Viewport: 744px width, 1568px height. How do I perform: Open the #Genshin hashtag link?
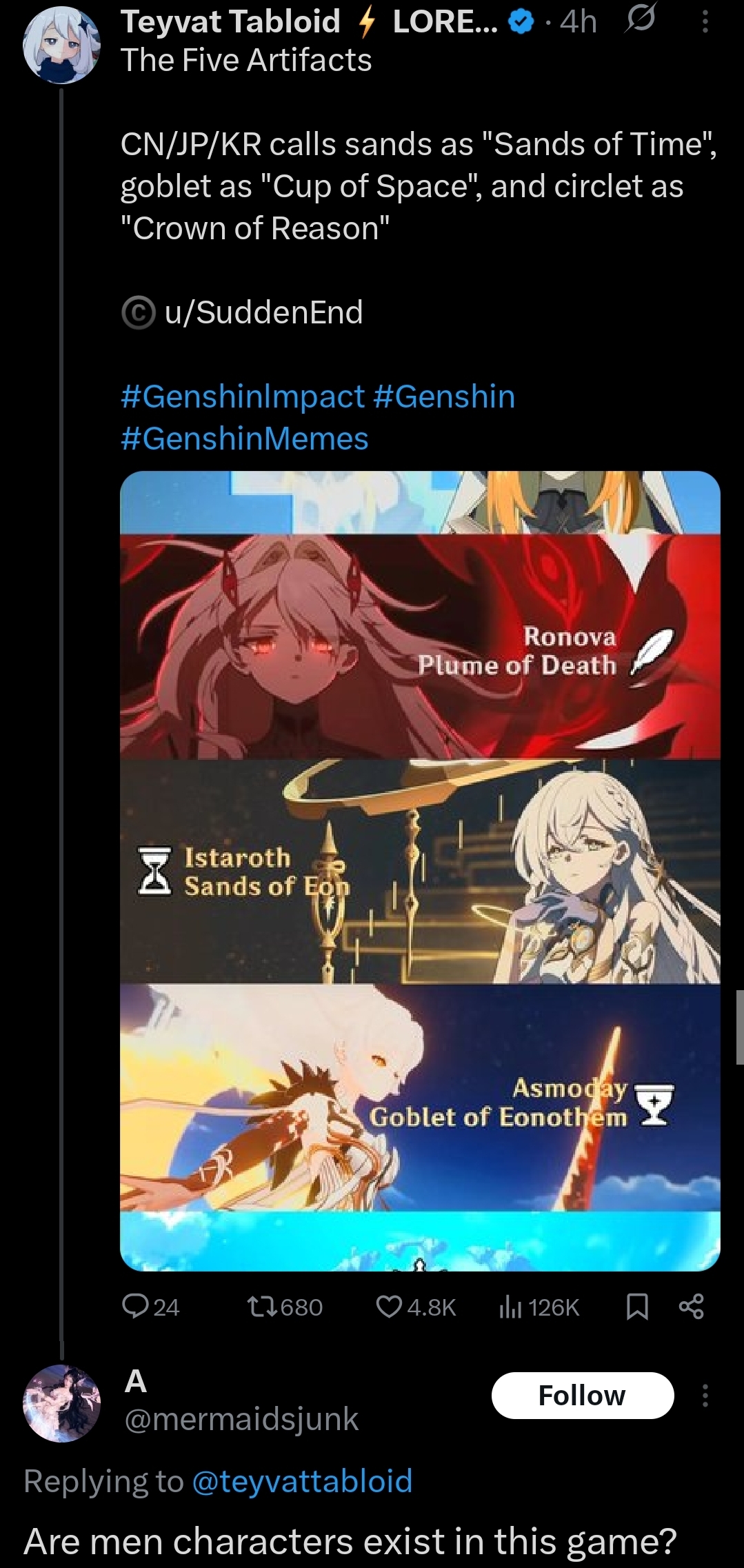tap(444, 396)
